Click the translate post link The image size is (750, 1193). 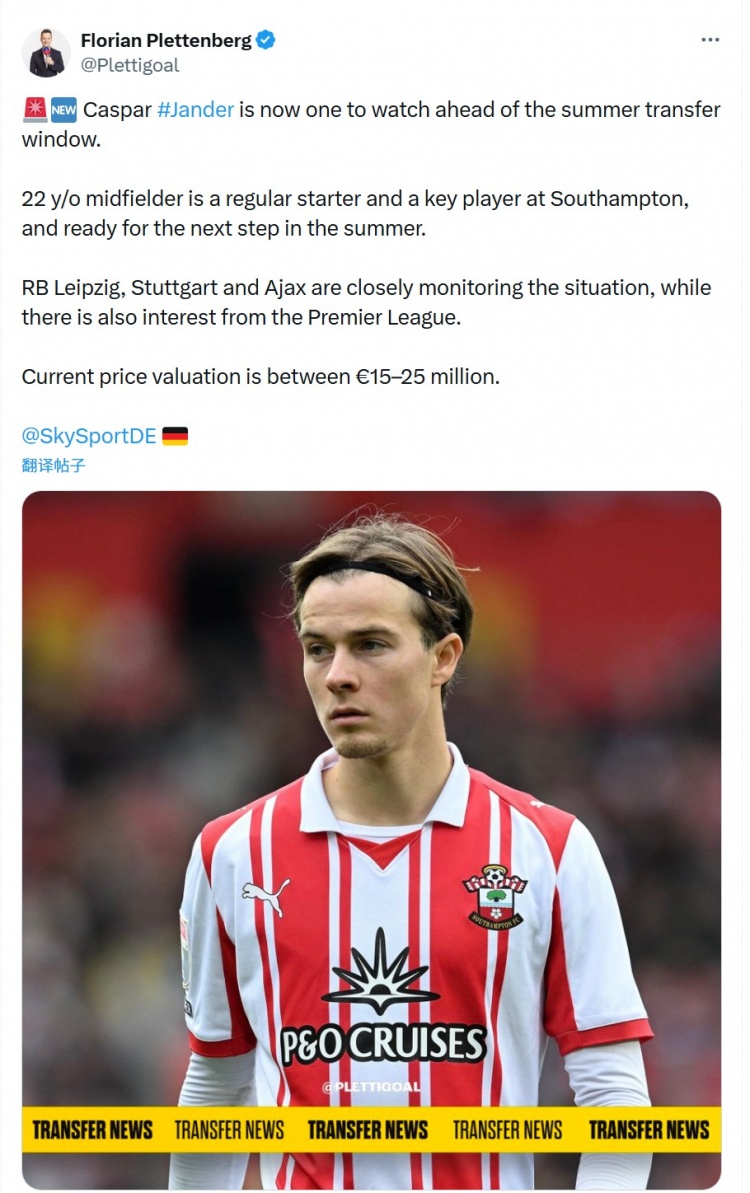click(x=53, y=466)
